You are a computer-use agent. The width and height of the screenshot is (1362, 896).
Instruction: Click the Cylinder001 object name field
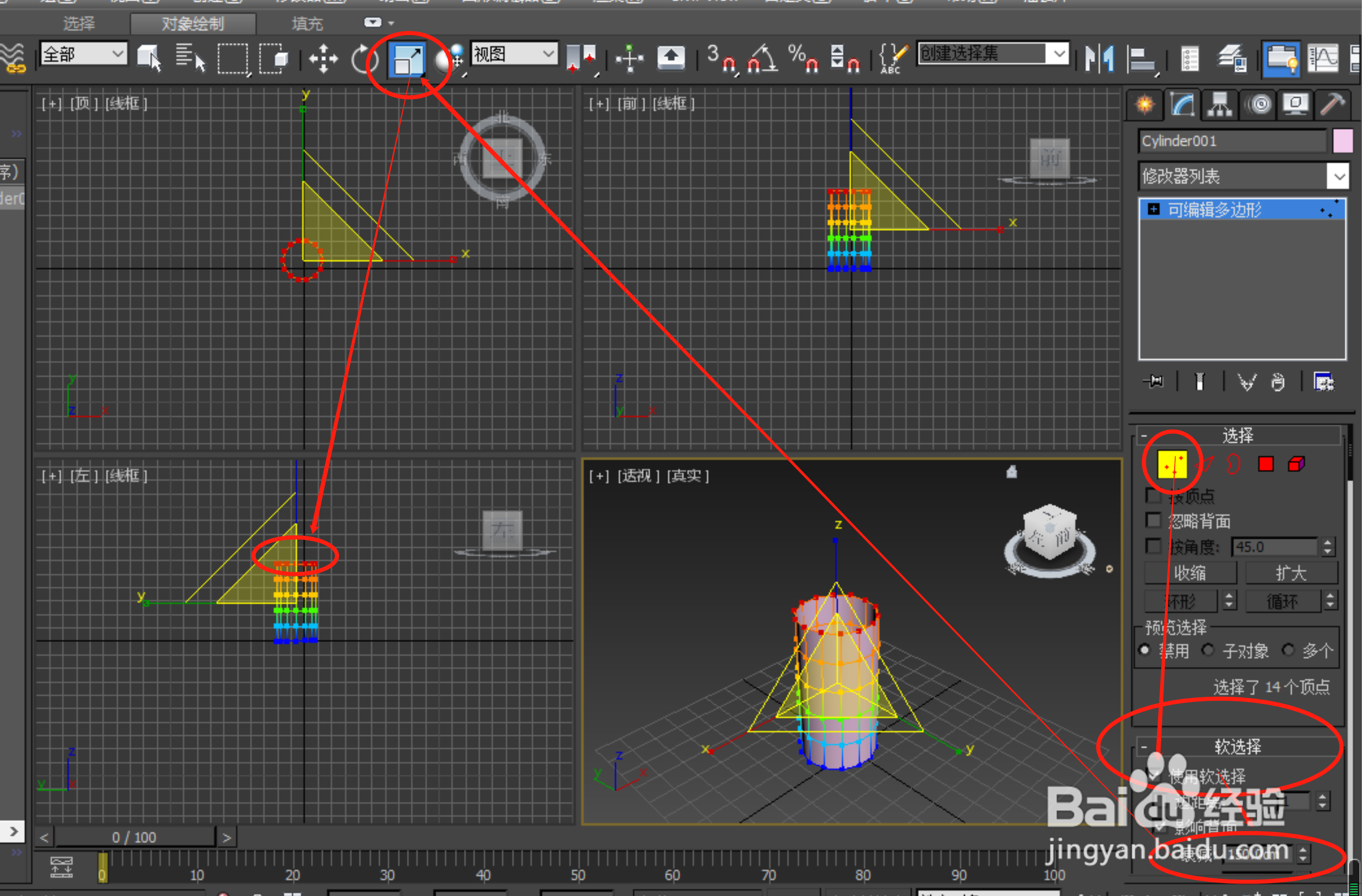point(1230,141)
